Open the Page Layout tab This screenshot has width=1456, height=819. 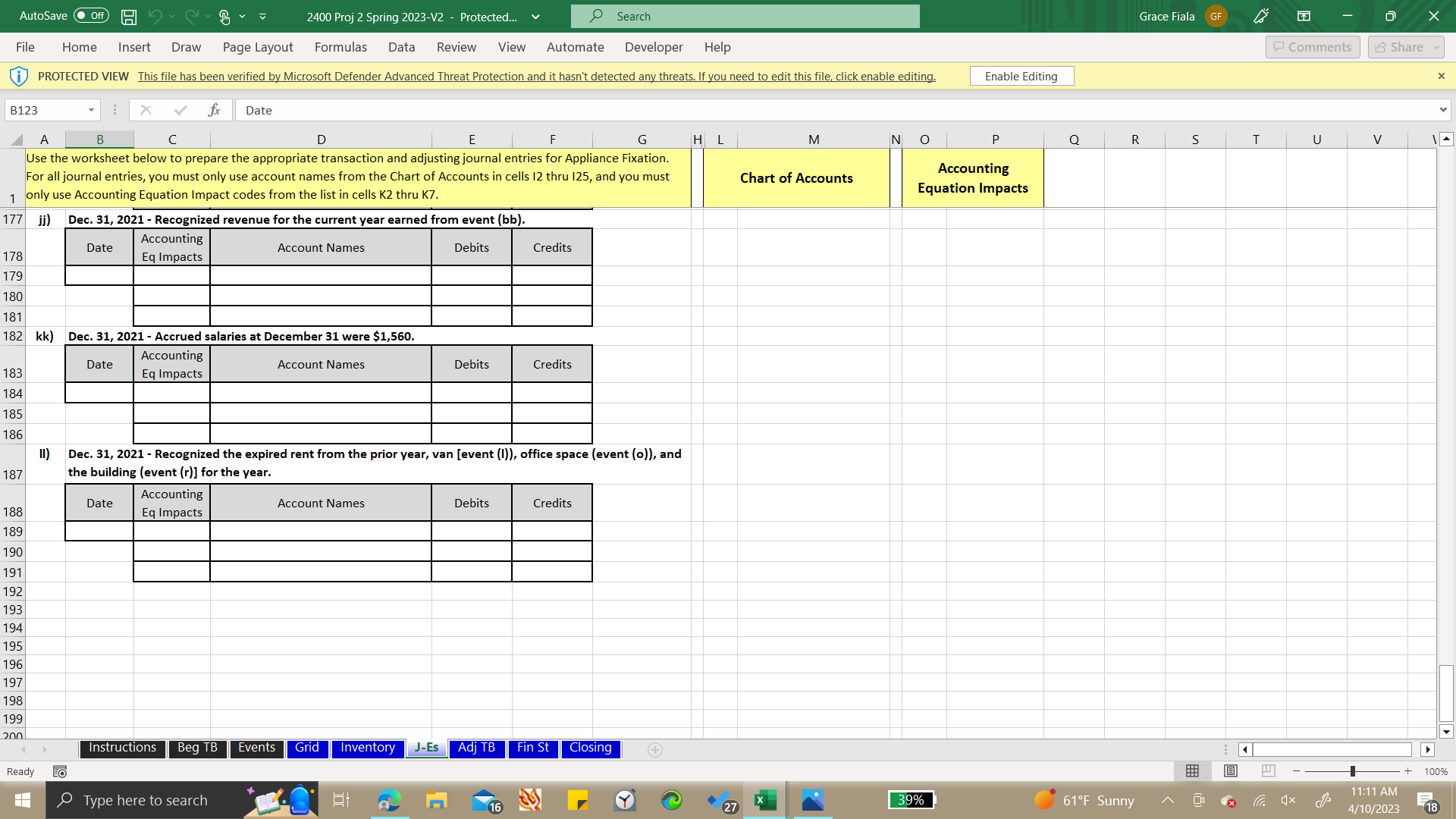[258, 47]
